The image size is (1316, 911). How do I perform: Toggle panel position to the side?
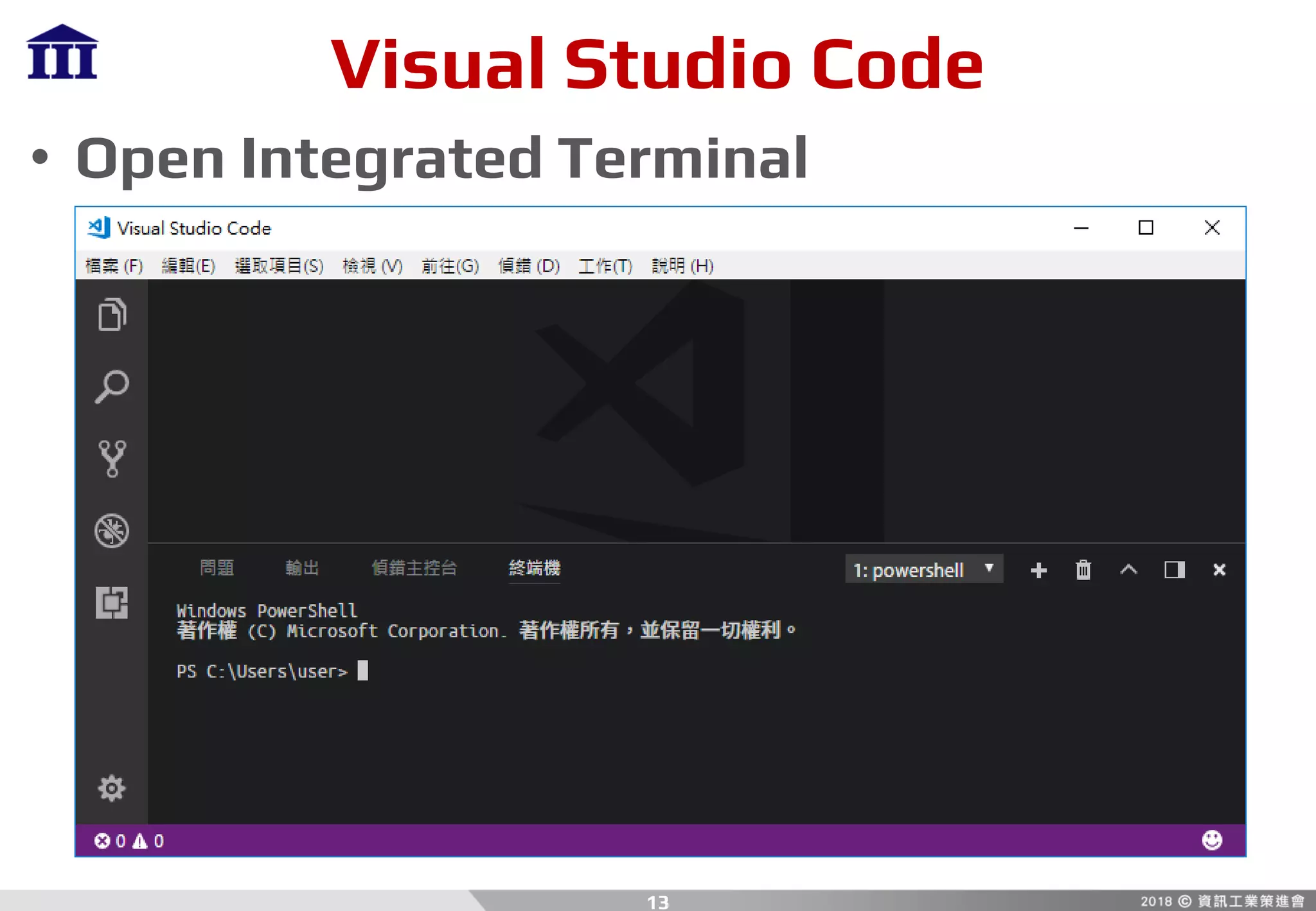coord(1175,570)
